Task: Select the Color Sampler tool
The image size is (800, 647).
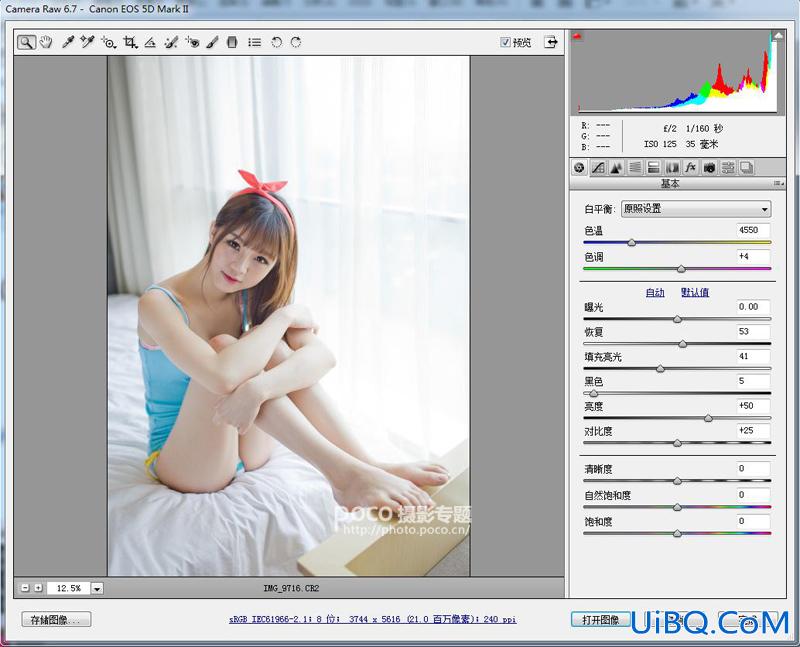Action: (x=88, y=42)
